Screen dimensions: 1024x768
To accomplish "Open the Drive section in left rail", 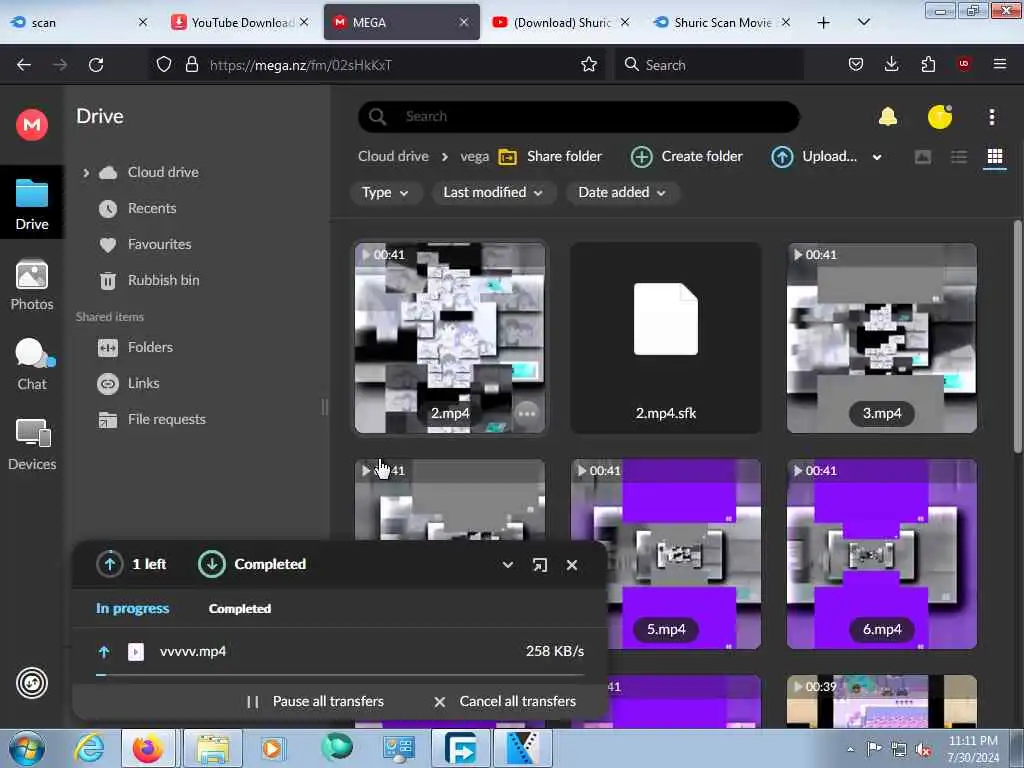I will point(32,203).
